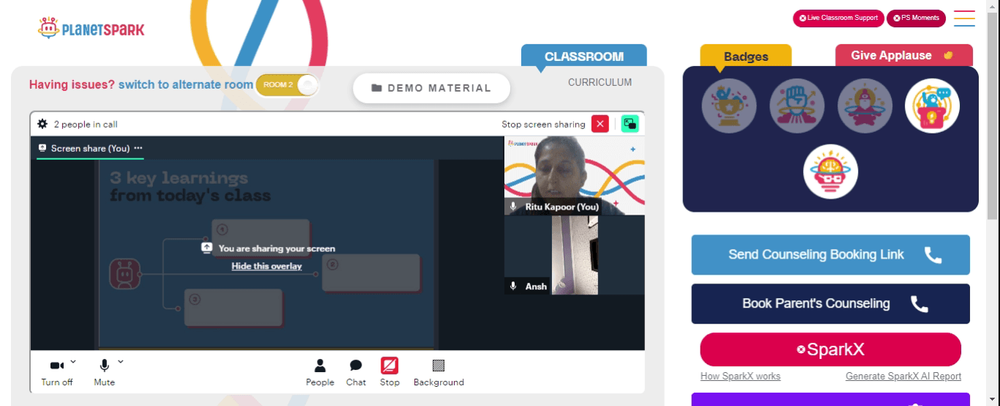Open the hamburger menu at top right
Viewport: 1000px width, 406px height.
(x=964, y=18)
